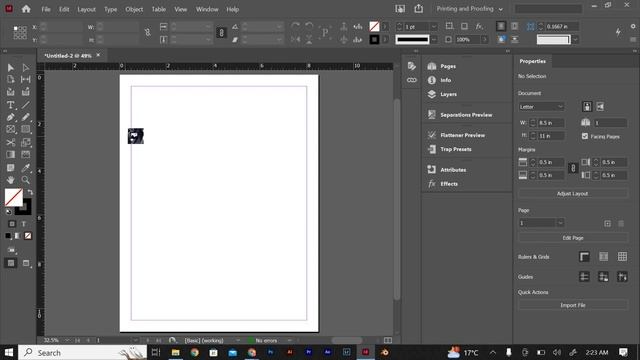Screen dimensions: 640x360
Task: Select the Gap tool
Action: [x=26, y=79]
